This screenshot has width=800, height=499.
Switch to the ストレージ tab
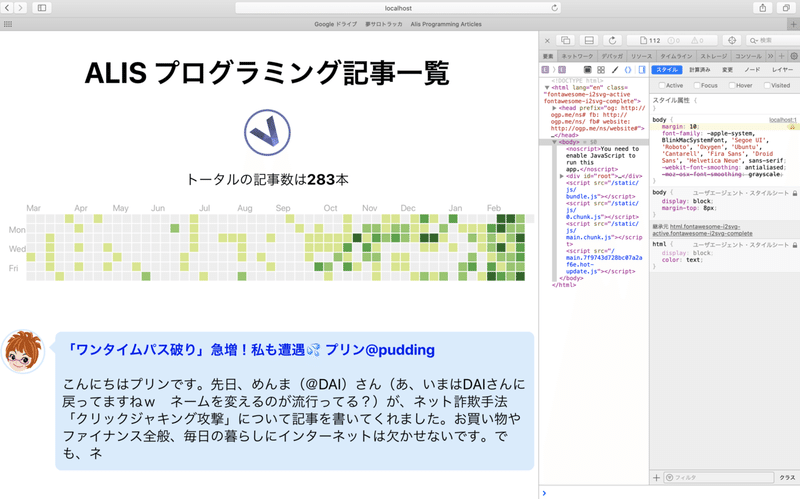click(713, 56)
